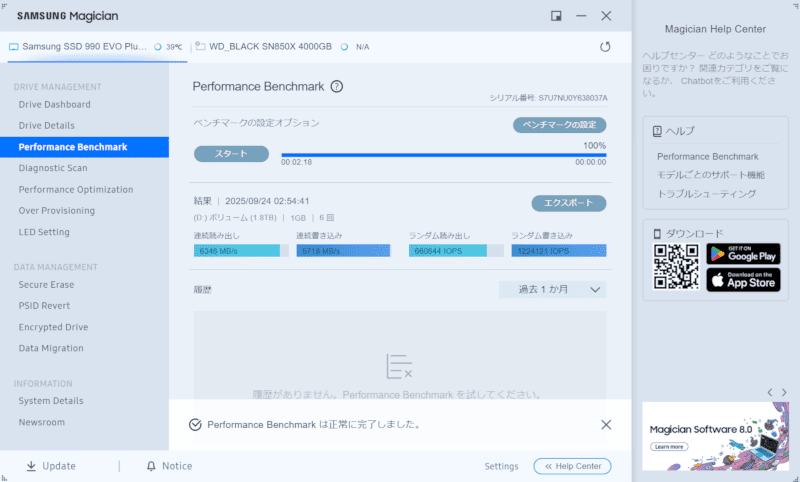
Task: Open トラブルシューティング help link
Action: (x=706, y=193)
